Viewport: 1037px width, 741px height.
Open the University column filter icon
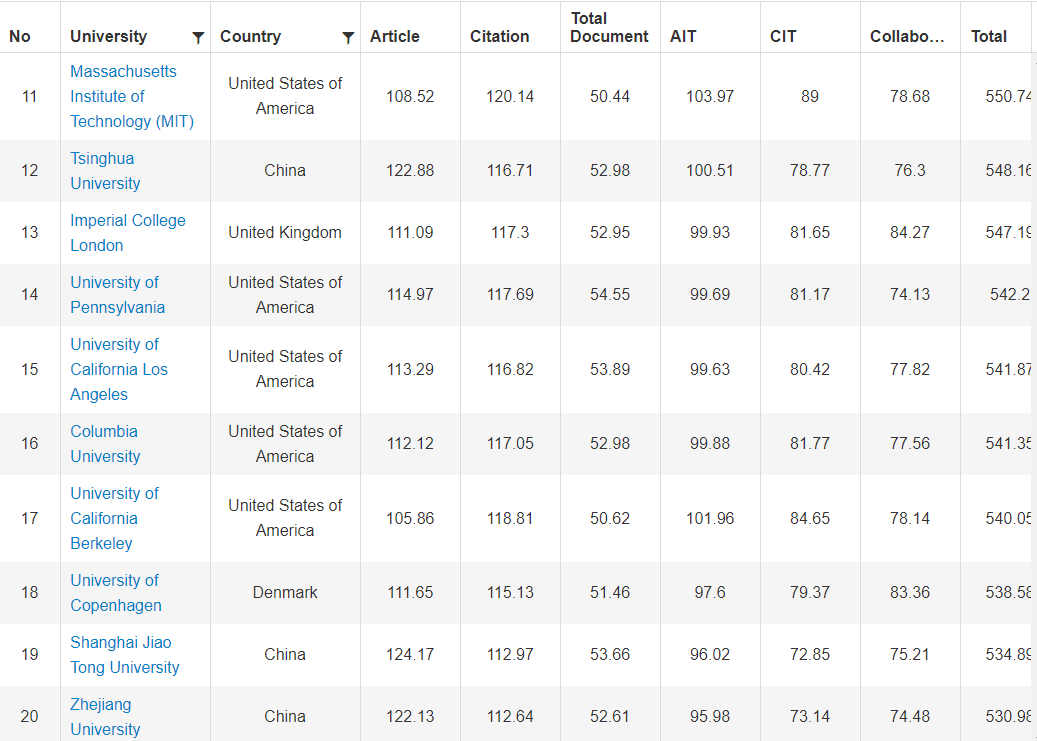[198, 37]
